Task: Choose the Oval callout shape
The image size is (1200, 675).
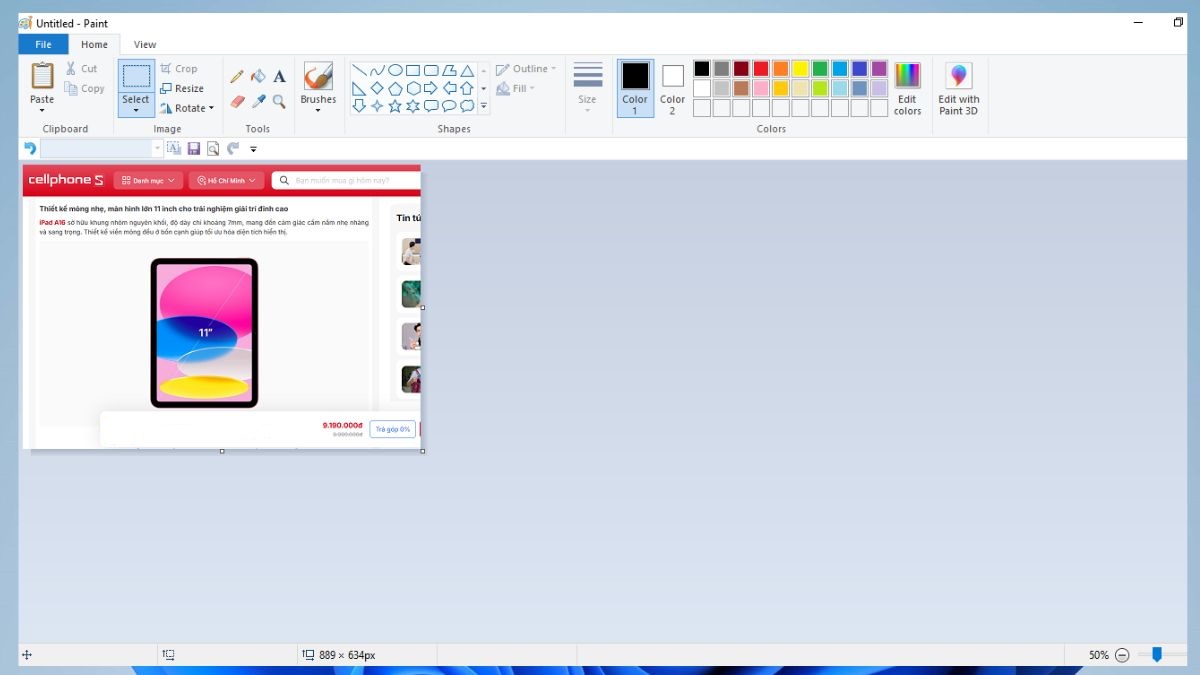Action: pos(449,106)
